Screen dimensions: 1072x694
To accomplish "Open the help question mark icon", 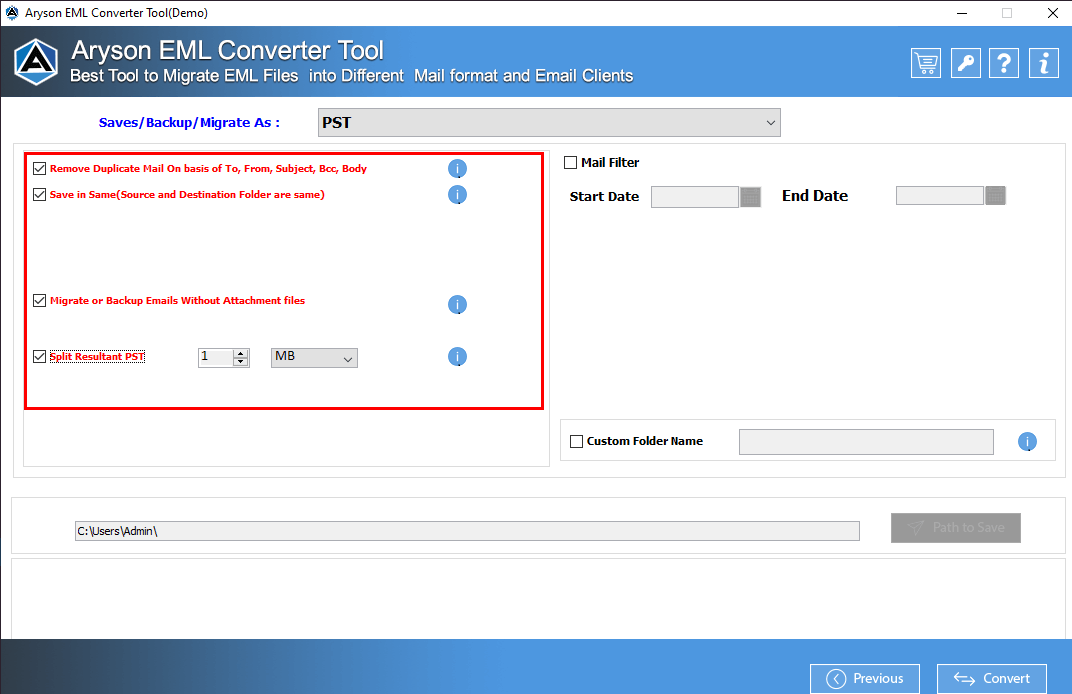I will pos(1004,64).
